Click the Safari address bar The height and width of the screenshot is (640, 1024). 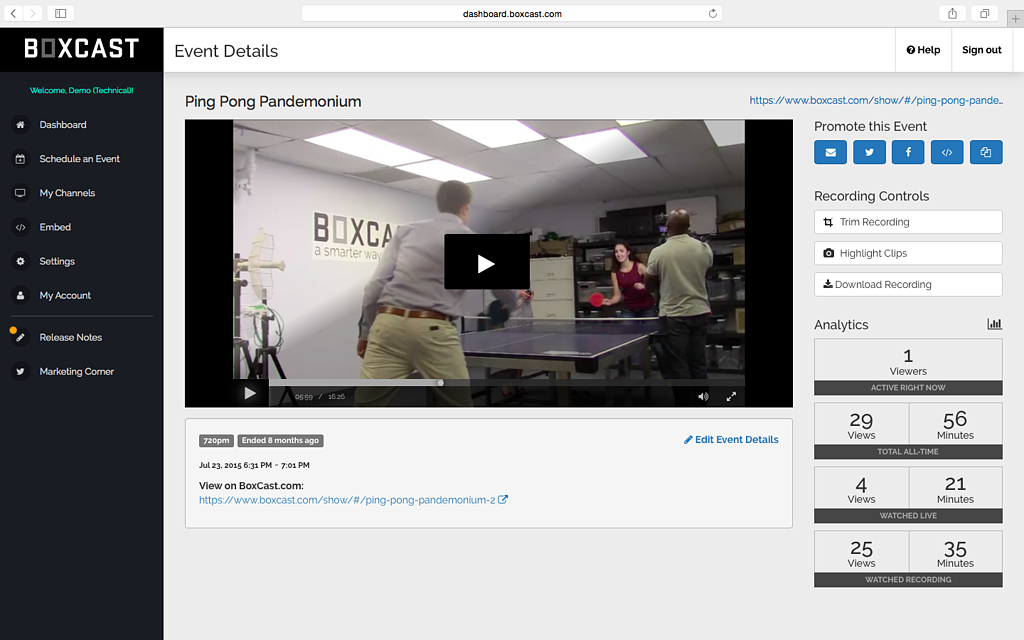tap(511, 13)
